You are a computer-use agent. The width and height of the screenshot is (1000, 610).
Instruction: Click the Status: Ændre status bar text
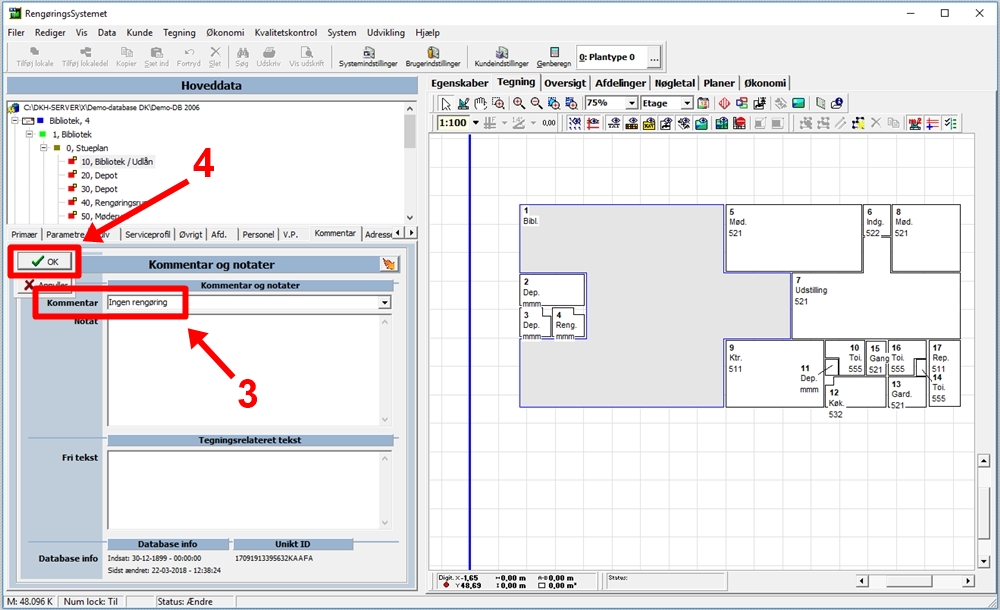[185, 602]
